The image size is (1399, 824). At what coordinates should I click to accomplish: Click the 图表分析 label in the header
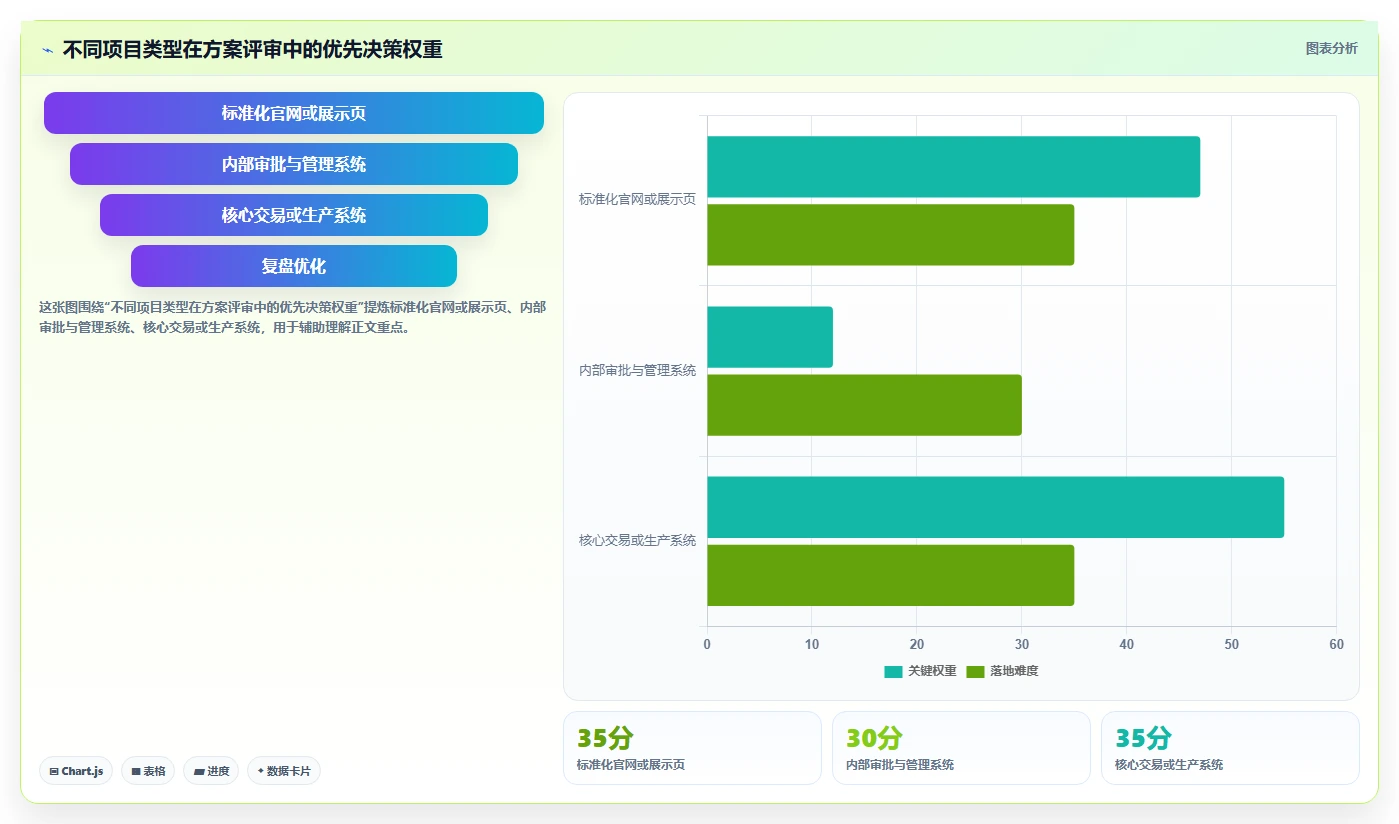tap(1331, 48)
